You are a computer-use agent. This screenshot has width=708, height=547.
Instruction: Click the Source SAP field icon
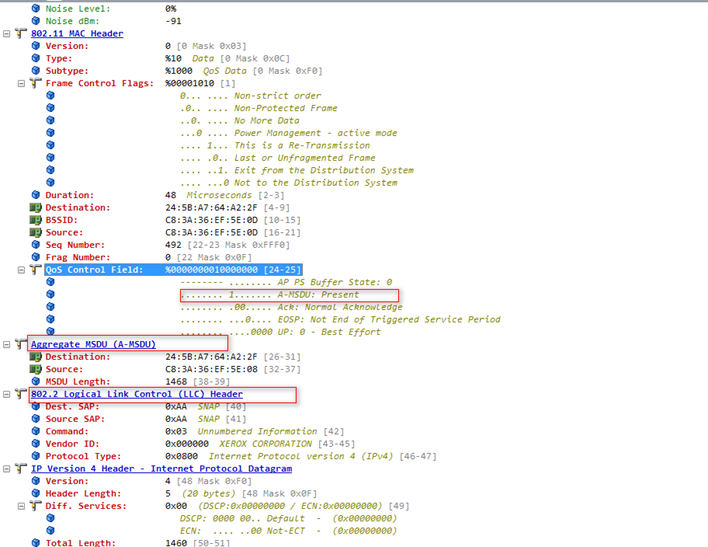(x=36, y=419)
